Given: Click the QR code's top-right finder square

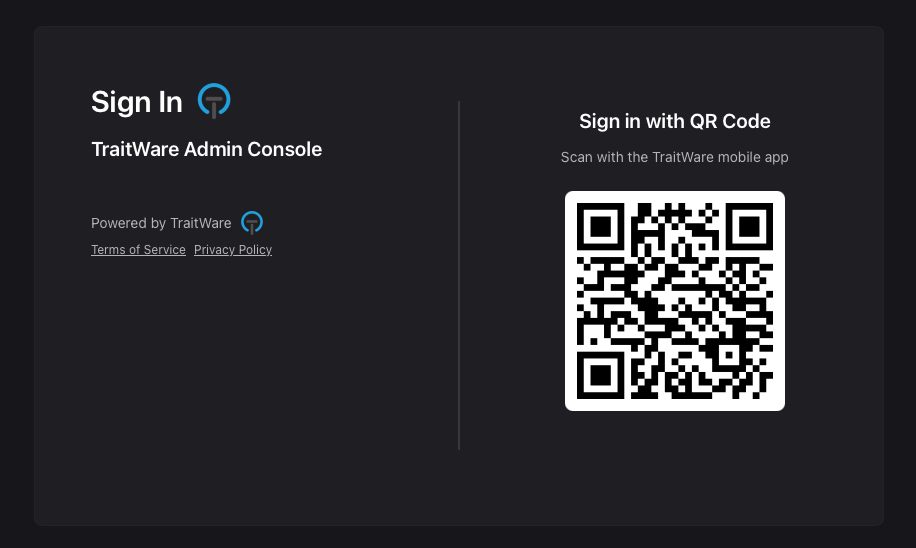Looking at the screenshot, I should coord(749,227).
